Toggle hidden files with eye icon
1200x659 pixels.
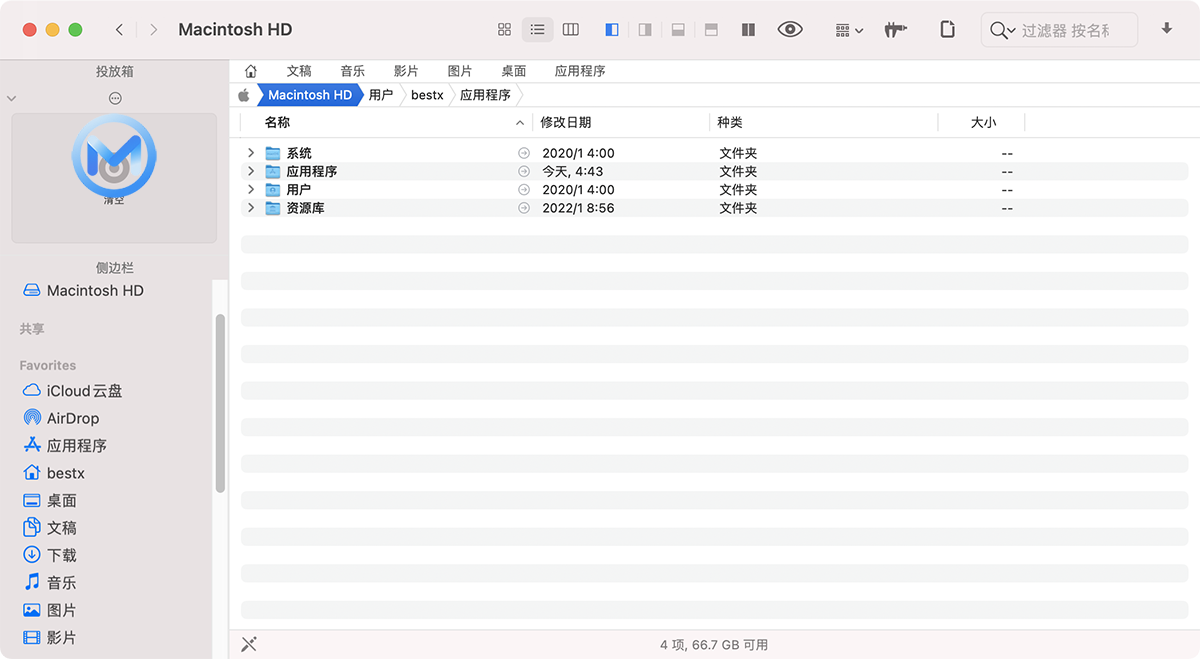click(x=790, y=30)
